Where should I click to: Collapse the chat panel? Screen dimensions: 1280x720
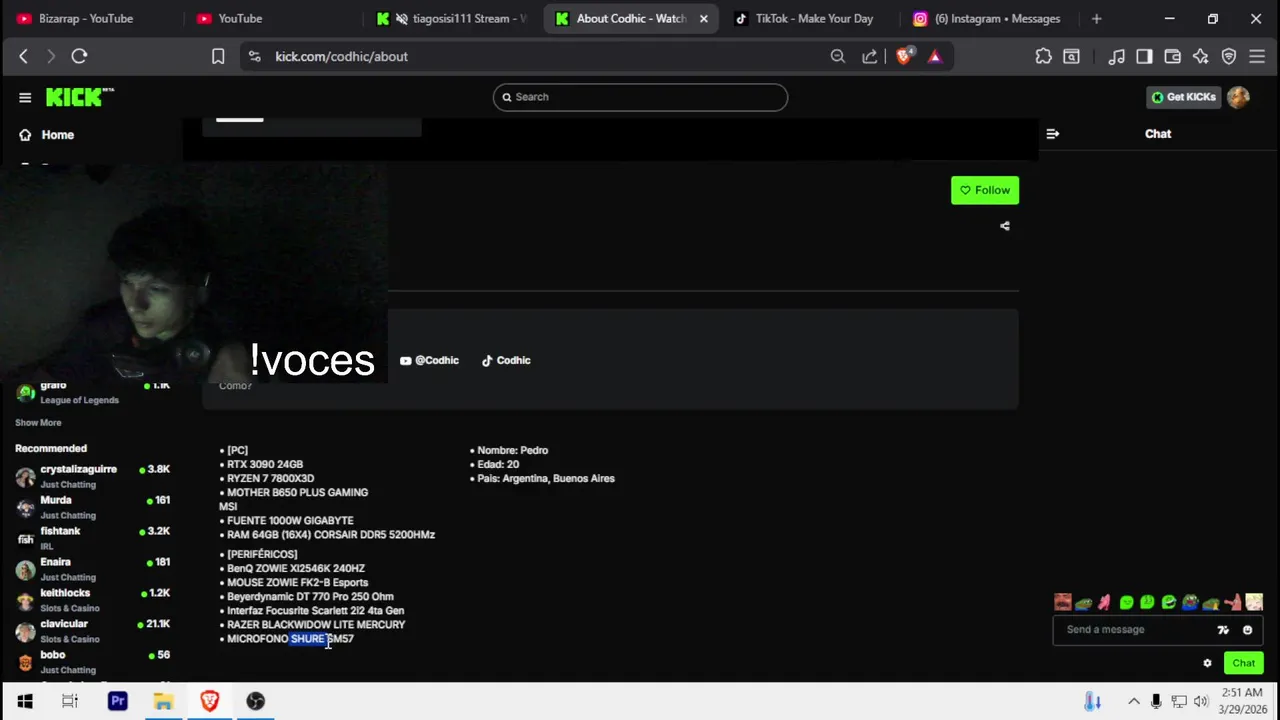click(1053, 134)
